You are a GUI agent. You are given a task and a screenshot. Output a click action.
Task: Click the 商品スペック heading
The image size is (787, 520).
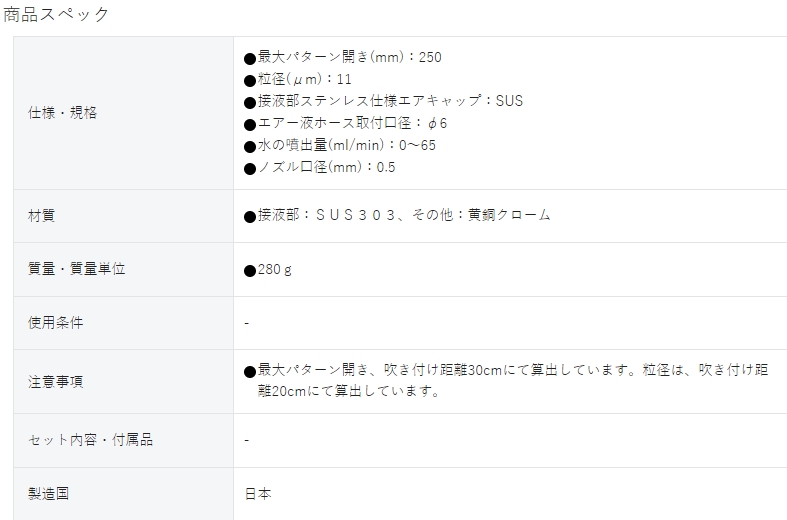pos(56,14)
